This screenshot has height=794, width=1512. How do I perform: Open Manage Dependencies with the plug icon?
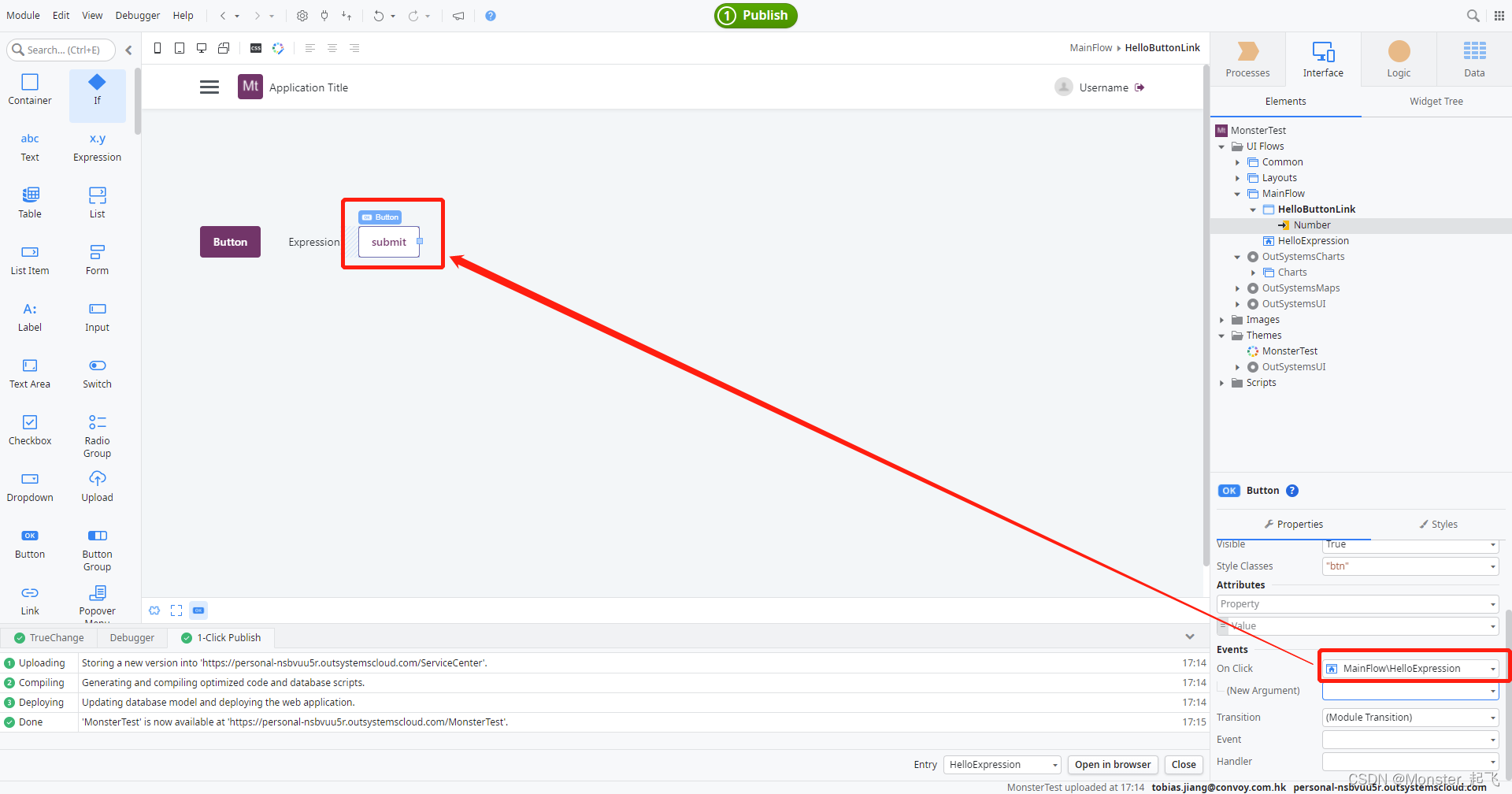click(x=324, y=16)
